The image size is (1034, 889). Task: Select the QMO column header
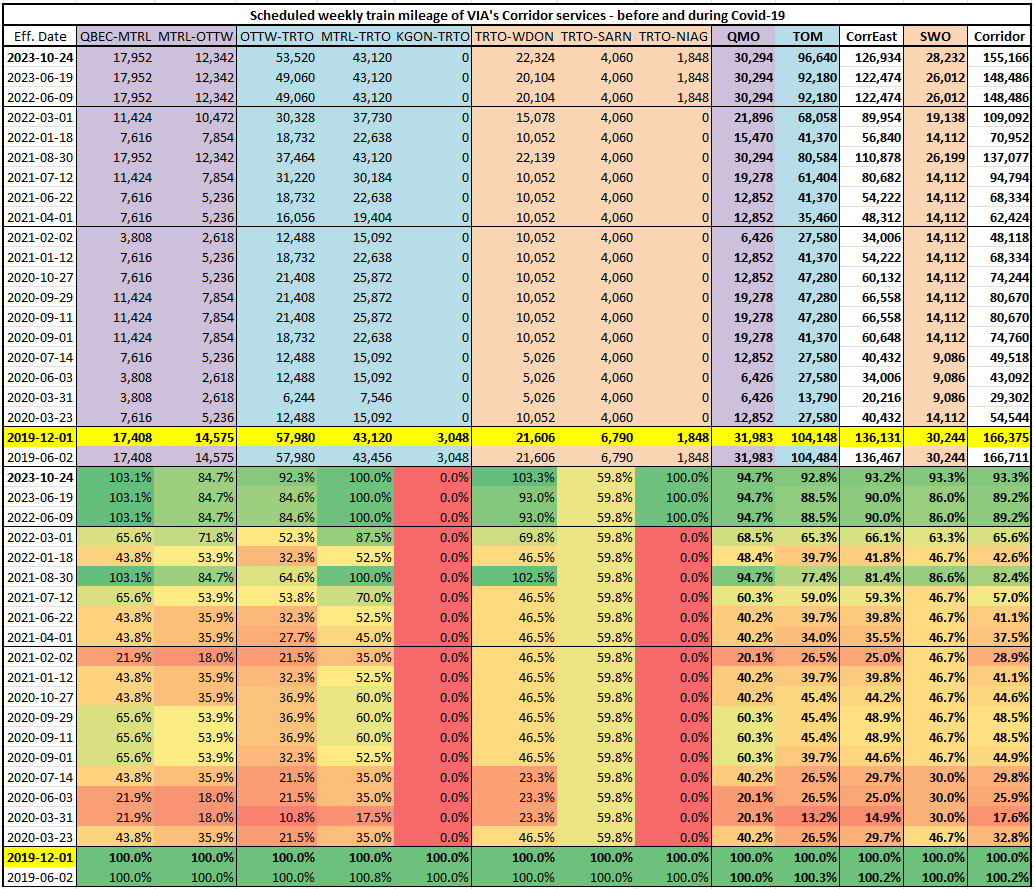pos(743,36)
